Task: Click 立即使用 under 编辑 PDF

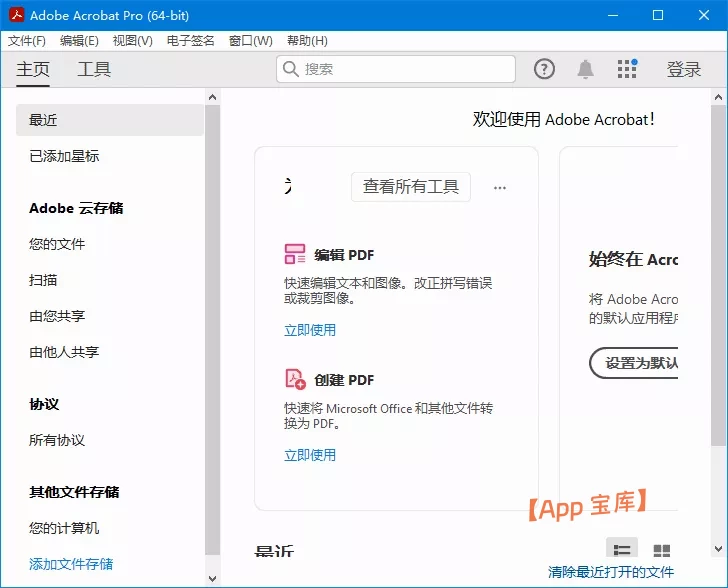Action: pos(310,330)
